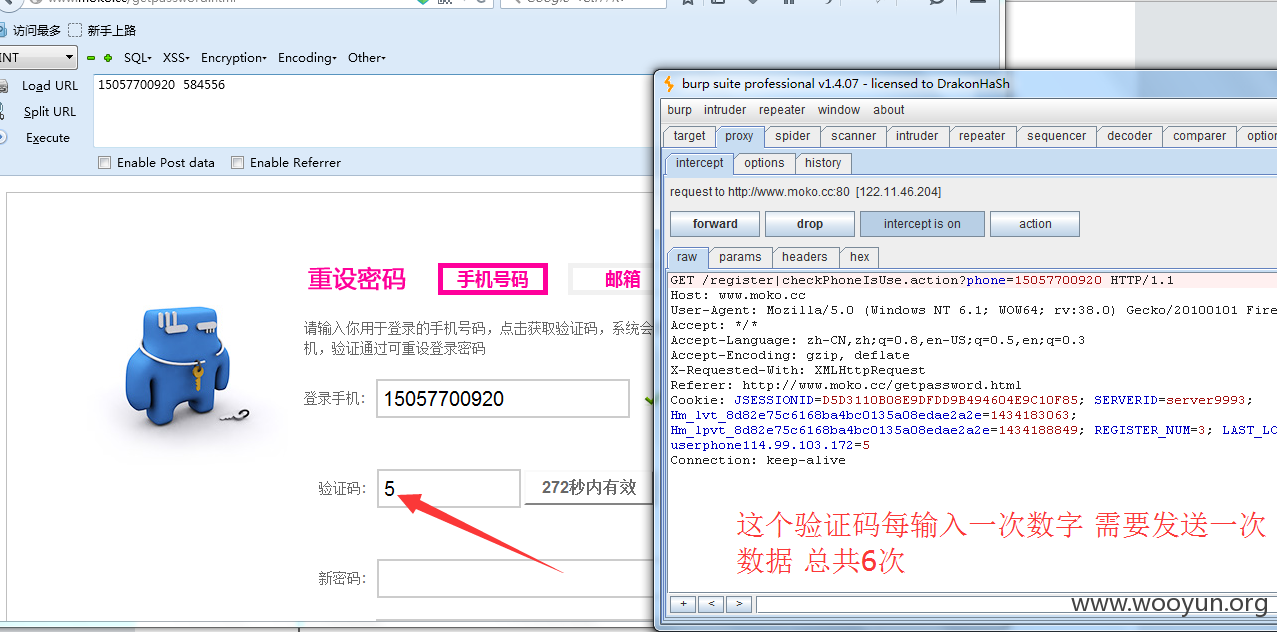Screen dimensions: 1277x632
Task: Click the 'X-Requested-With: XMLHttpRequest' line
Action: pos(798,371)
